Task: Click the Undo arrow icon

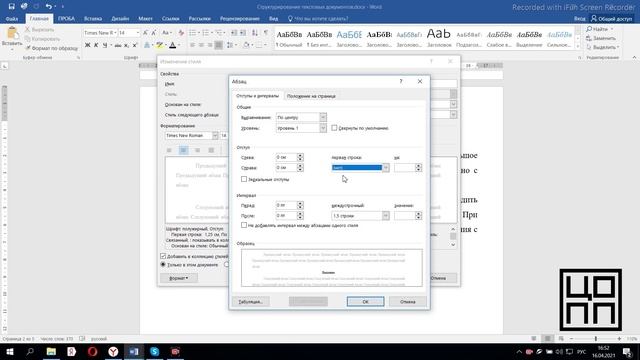Action: pos(49,6)
